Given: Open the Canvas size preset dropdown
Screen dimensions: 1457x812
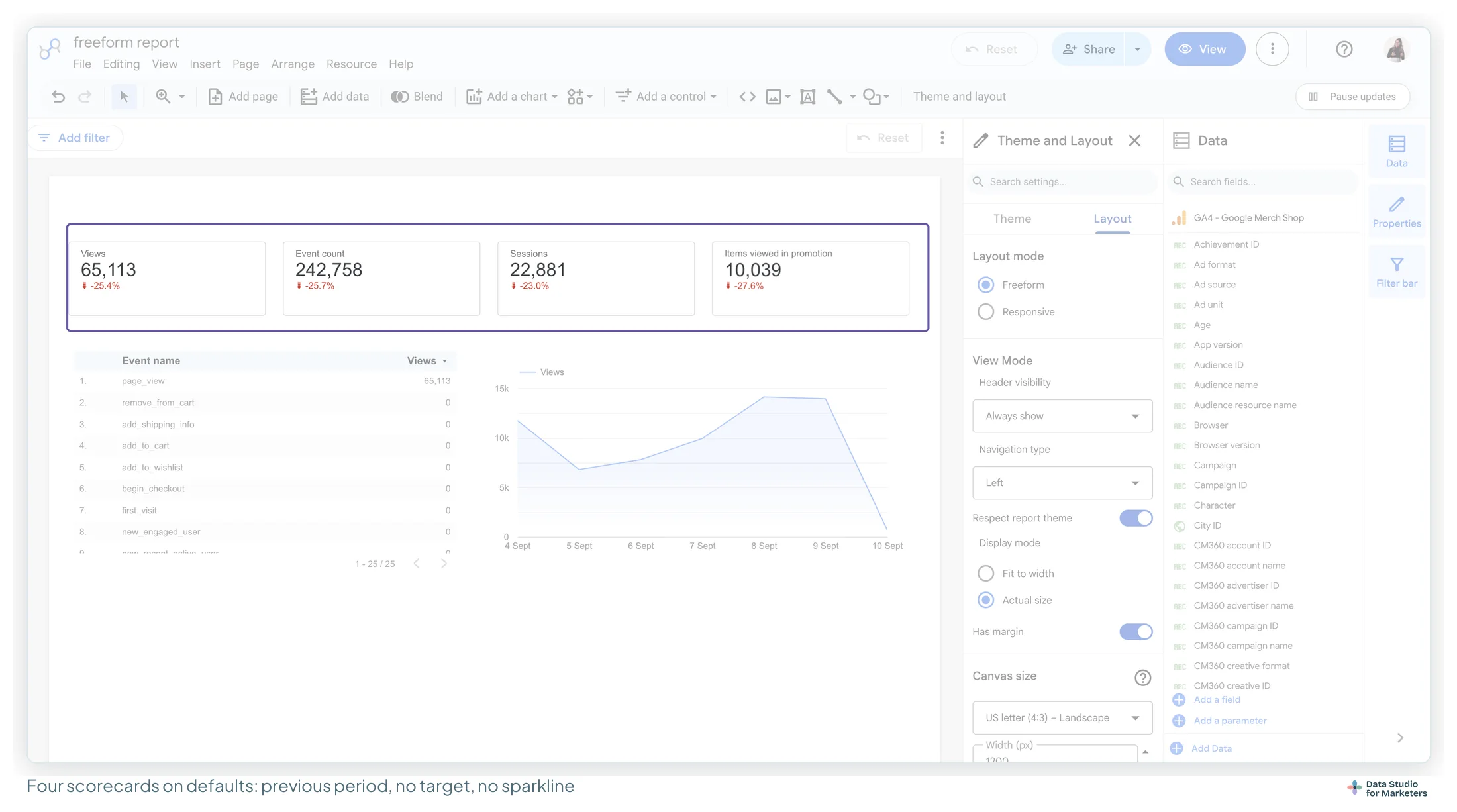Looking at the screenshot, I should [1062, 718].
